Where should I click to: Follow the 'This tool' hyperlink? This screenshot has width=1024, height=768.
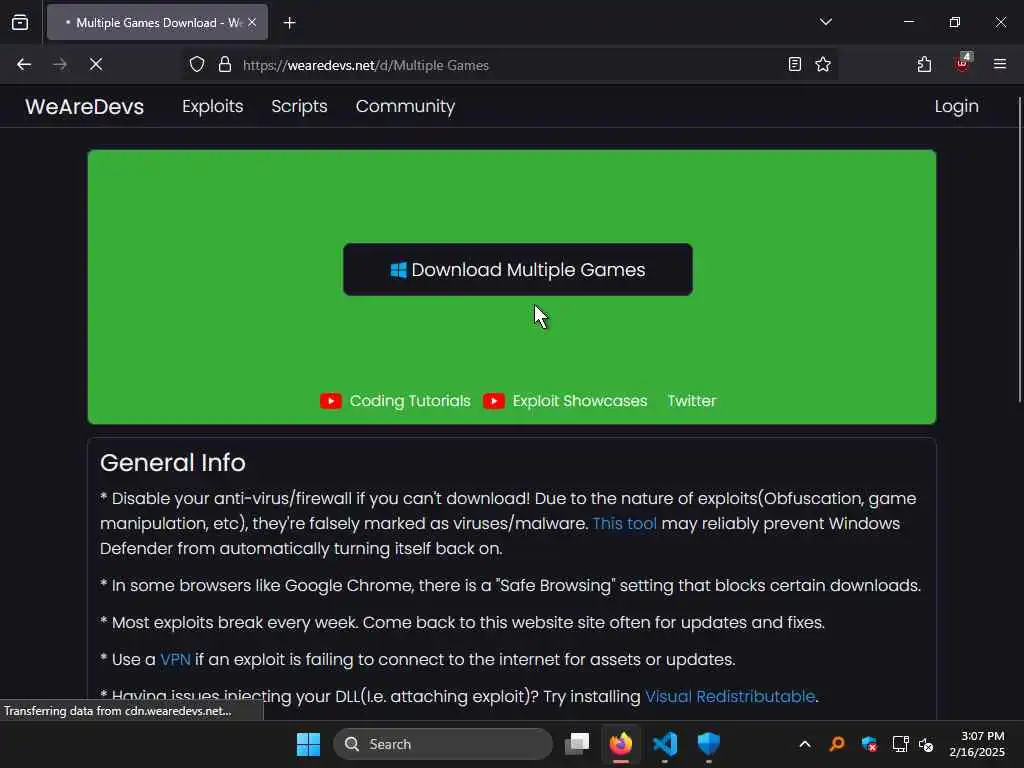point(624,524)
